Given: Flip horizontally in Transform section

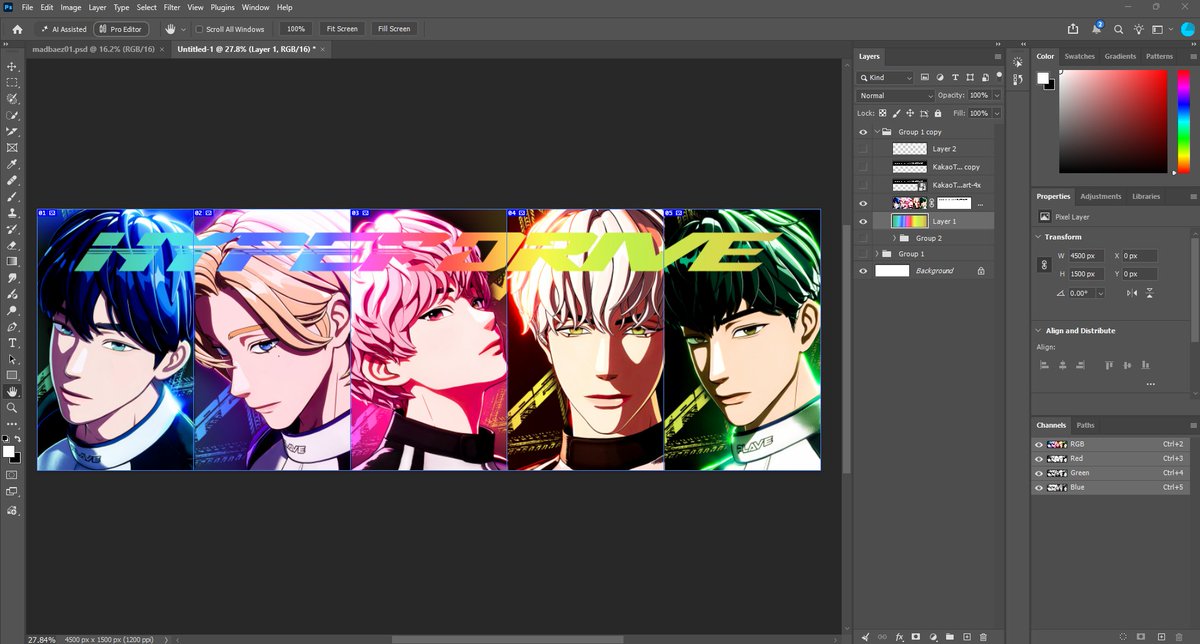Looking at the screenshot, I should tap(1132, 293).
